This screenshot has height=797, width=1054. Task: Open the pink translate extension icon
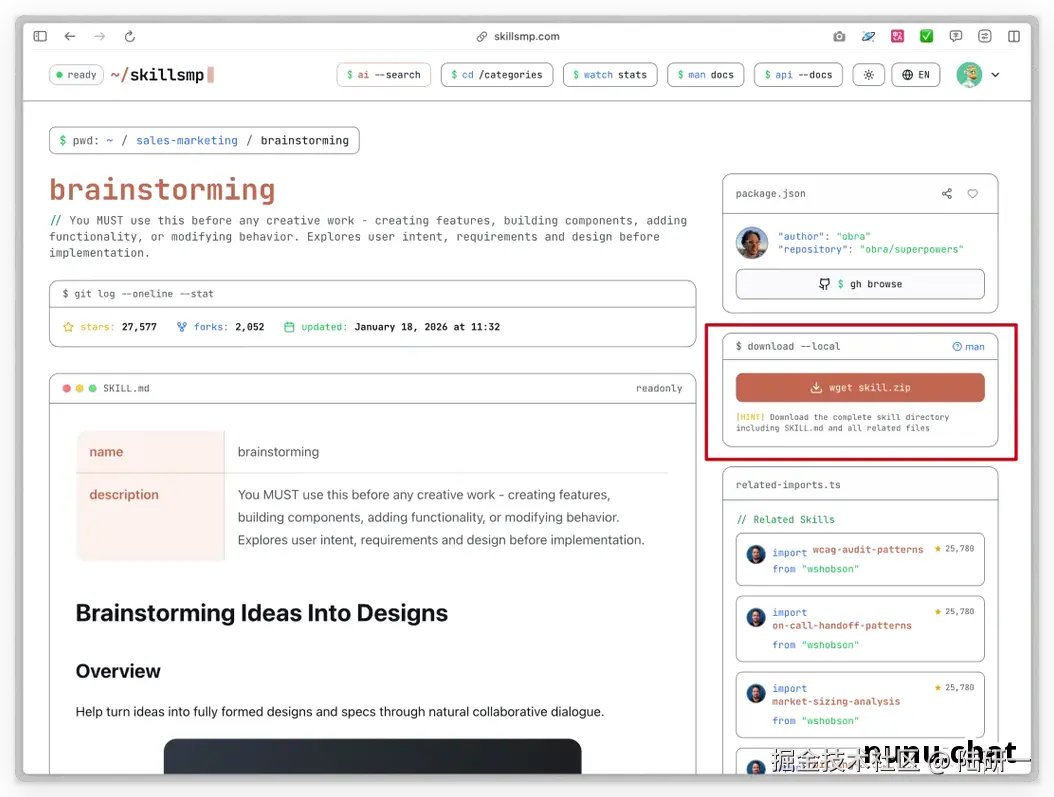coord(897,36)
